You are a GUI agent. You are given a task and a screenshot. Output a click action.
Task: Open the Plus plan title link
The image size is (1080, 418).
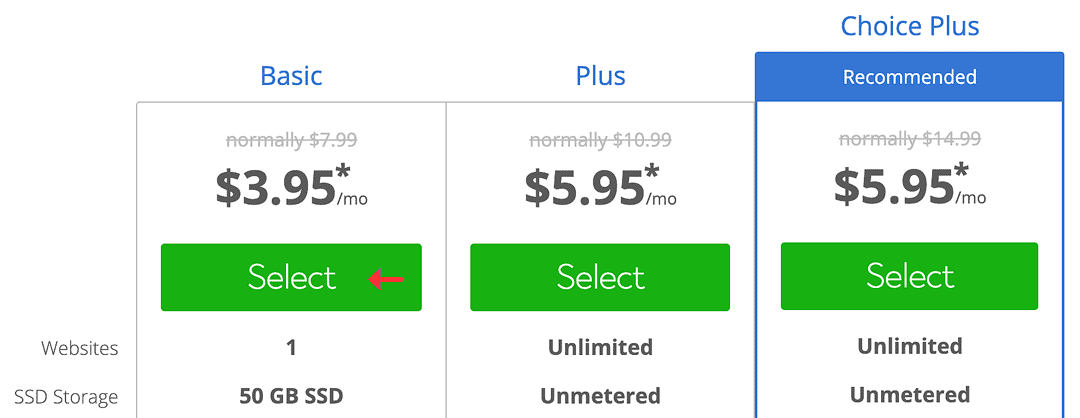pos(601,76)
